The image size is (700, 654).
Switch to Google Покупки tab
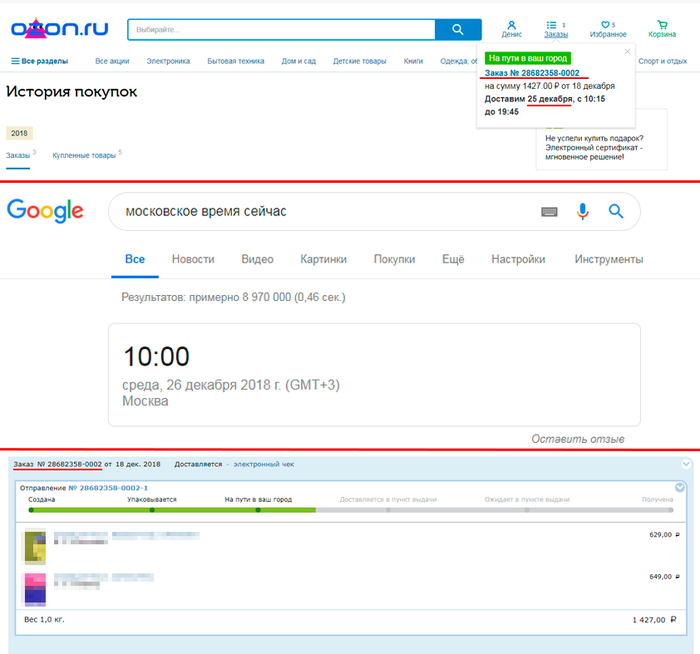click(x=394, y=259)
